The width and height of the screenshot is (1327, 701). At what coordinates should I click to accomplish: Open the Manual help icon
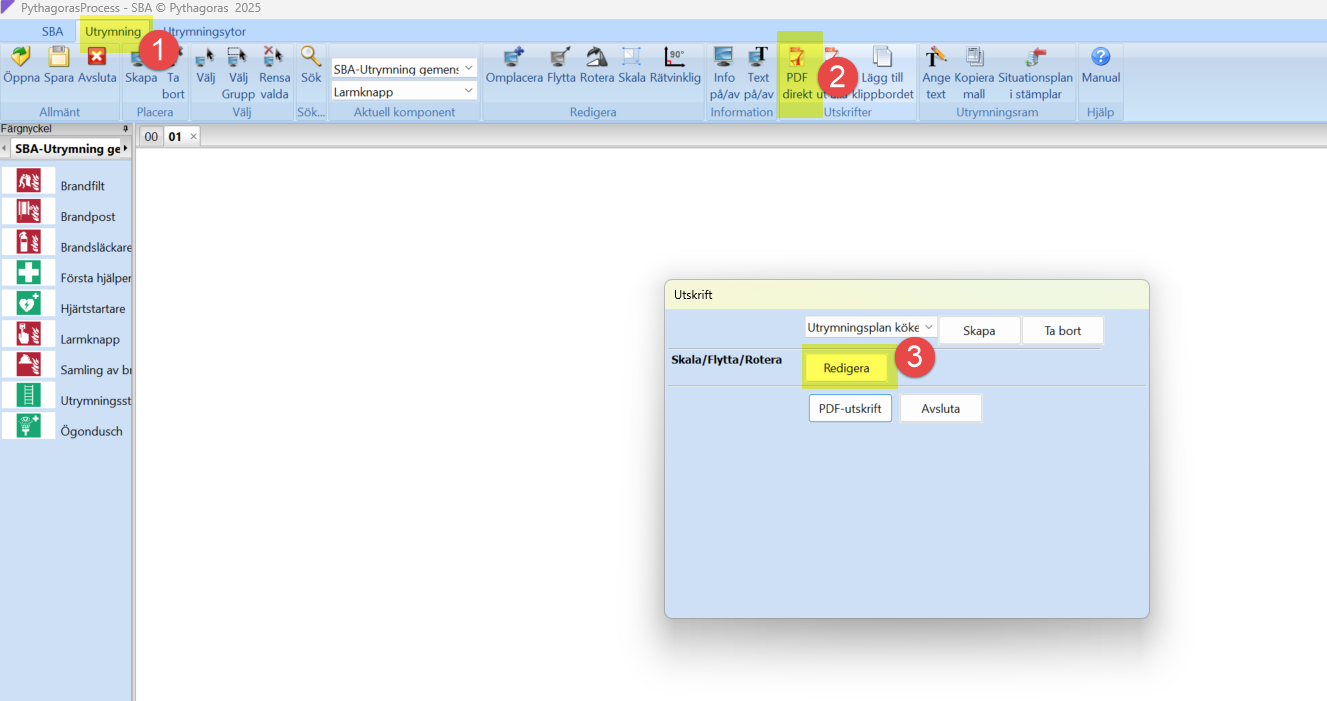coord(1100,58)
